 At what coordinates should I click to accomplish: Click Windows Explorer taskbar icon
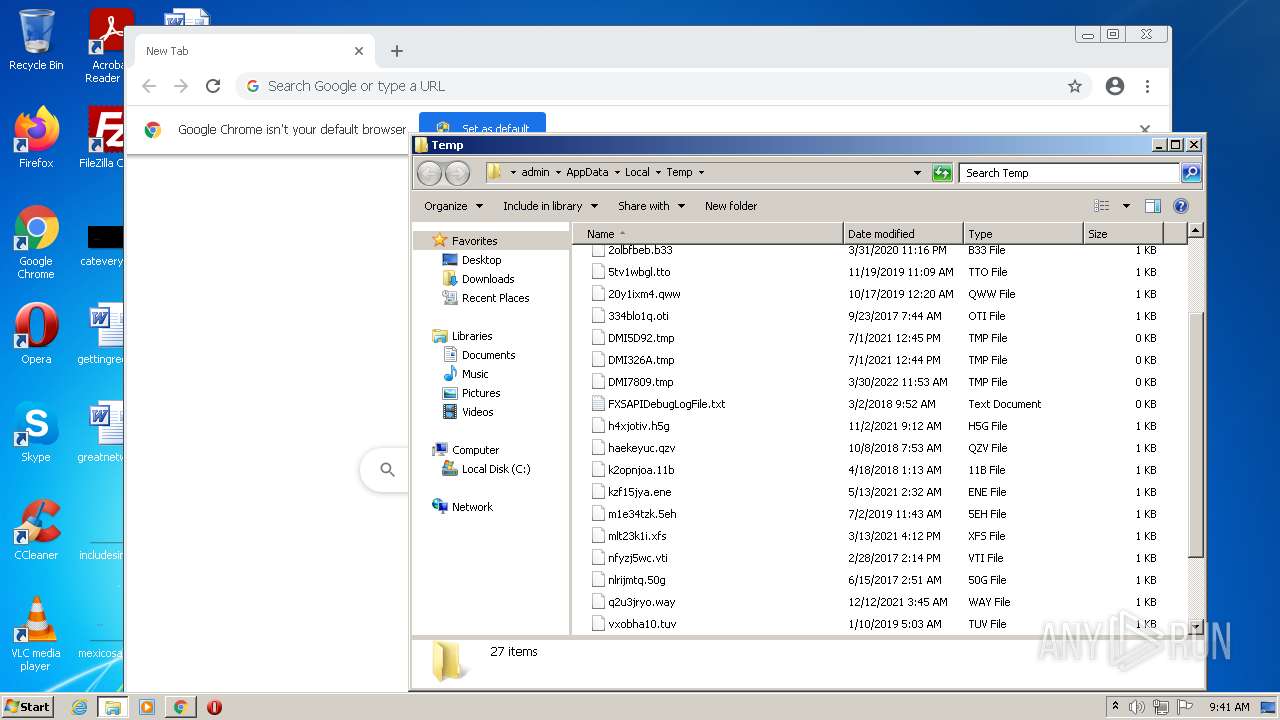coord(112,707)
